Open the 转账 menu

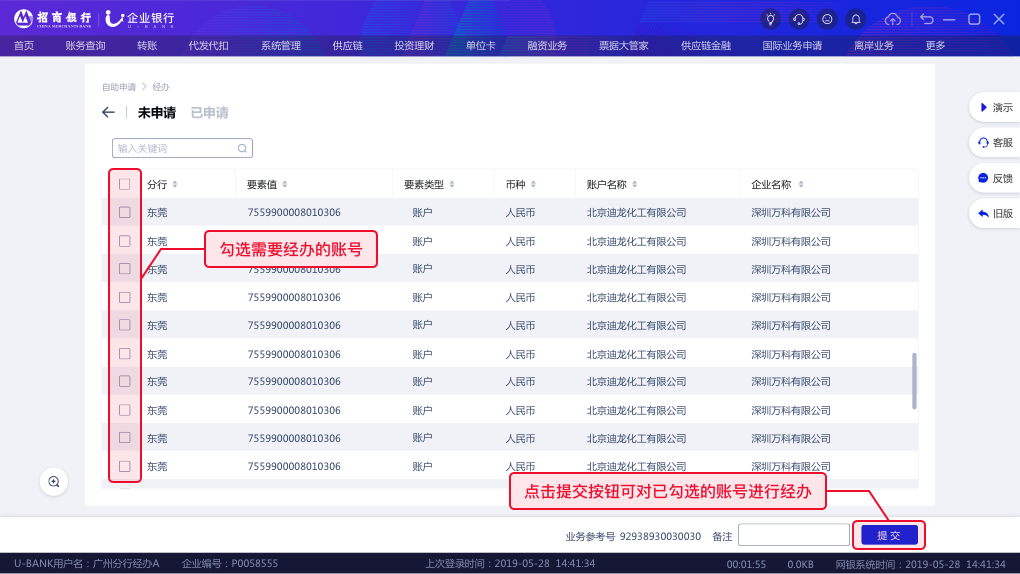147,45
